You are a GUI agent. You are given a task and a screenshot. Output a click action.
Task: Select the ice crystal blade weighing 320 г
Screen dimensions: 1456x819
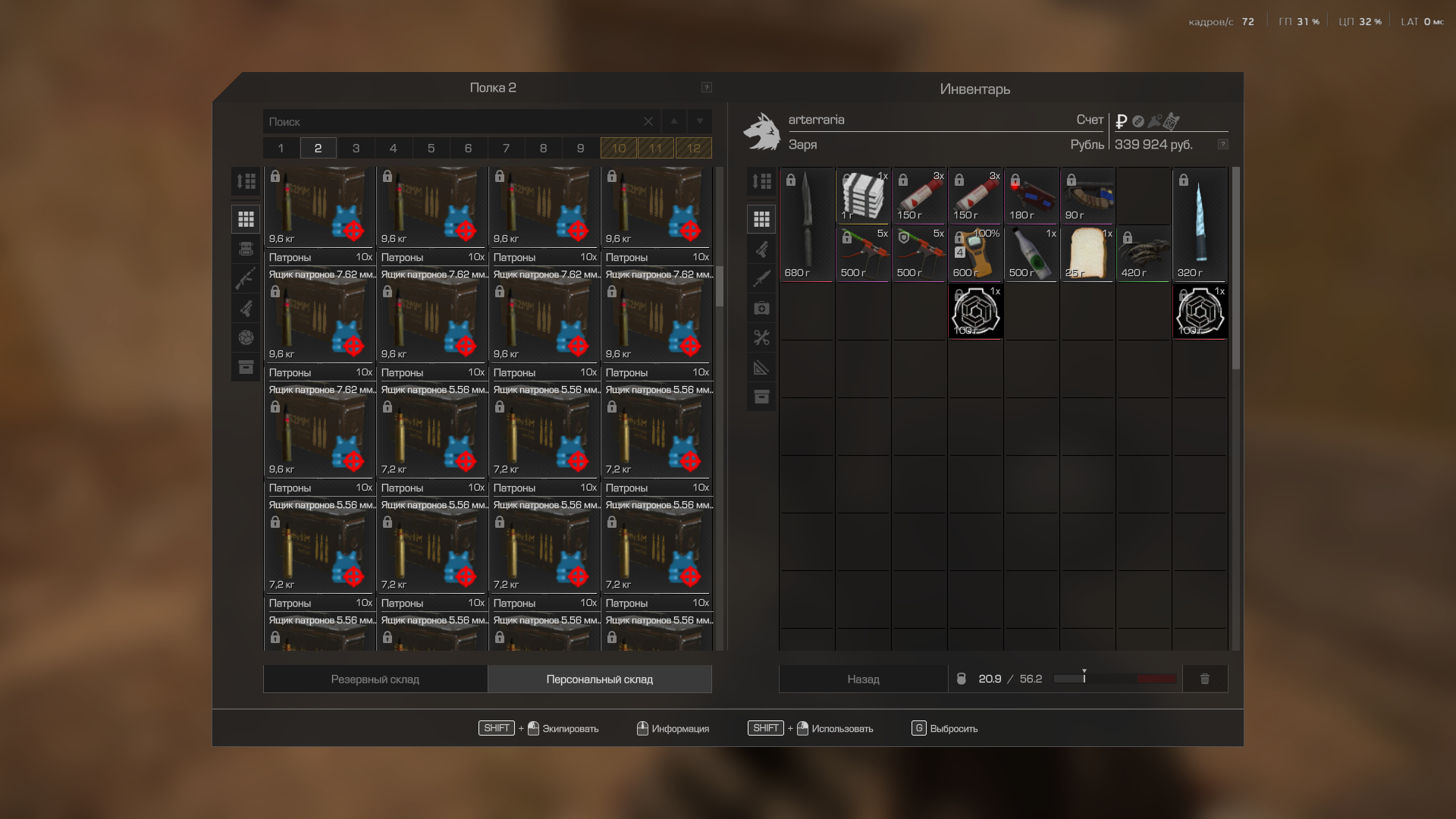click(1200, 224)
